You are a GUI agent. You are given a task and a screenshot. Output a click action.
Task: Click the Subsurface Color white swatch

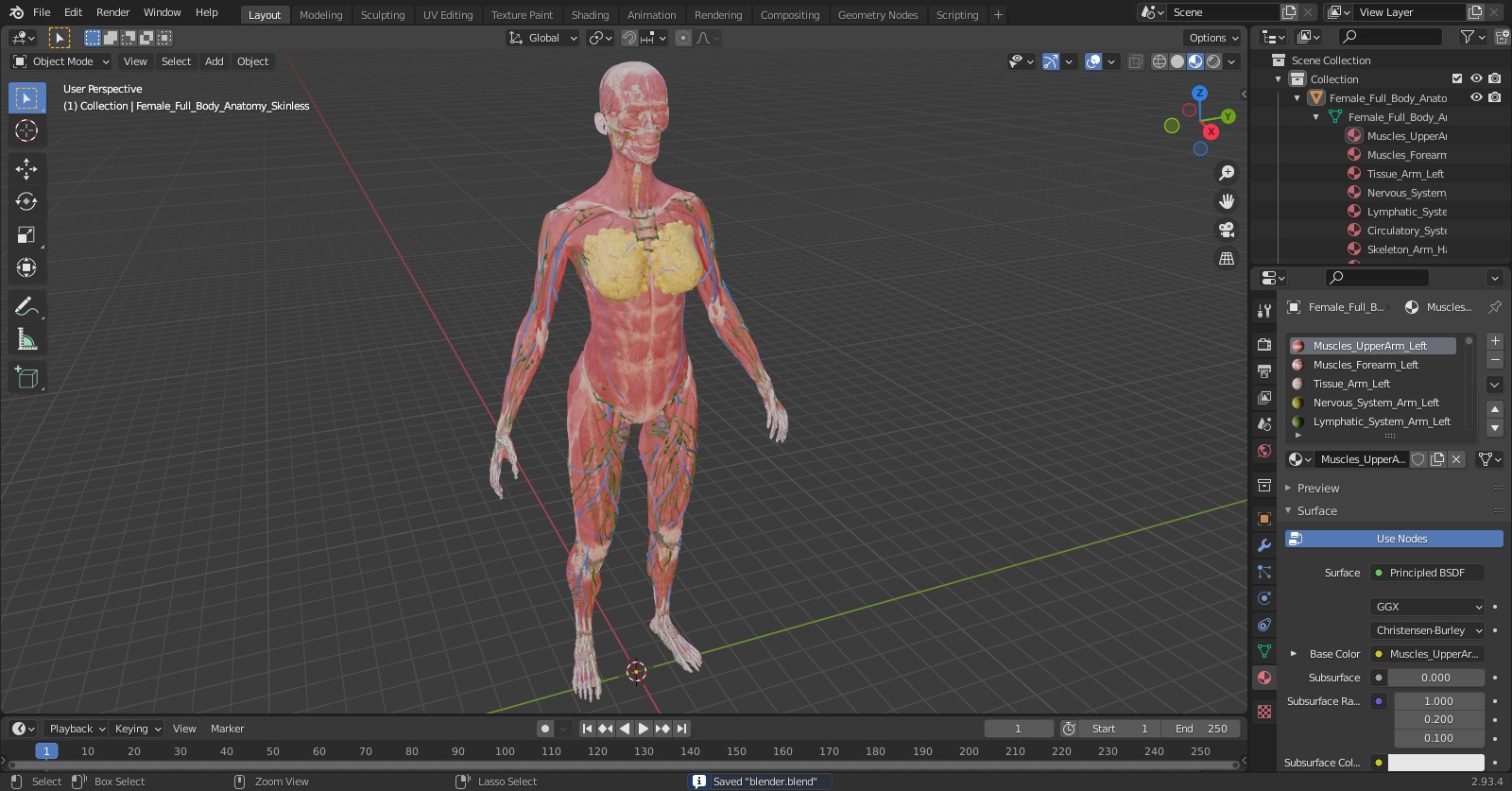(x=1435, y=763)
